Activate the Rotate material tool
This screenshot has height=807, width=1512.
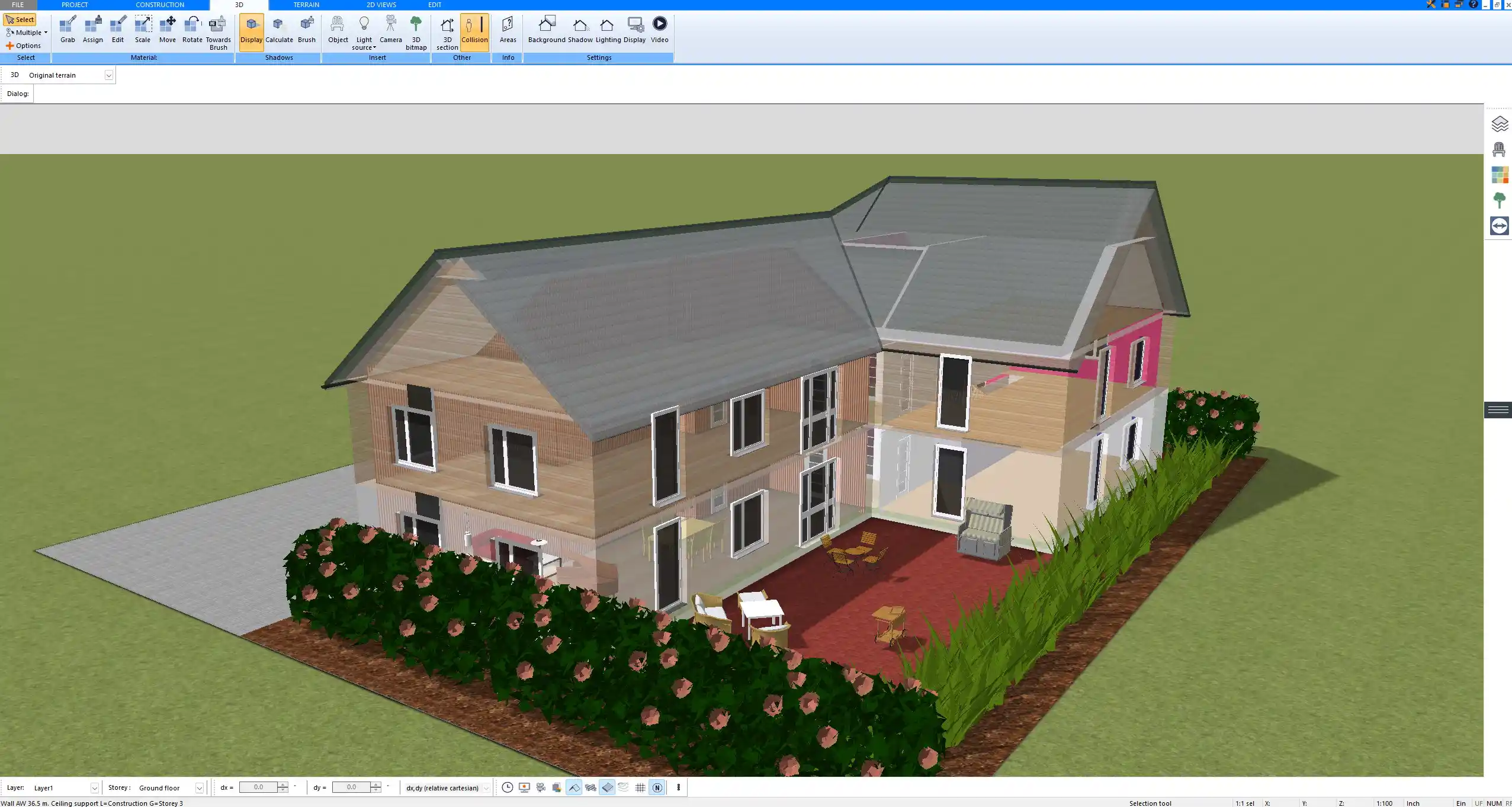(x=192, y=30)
